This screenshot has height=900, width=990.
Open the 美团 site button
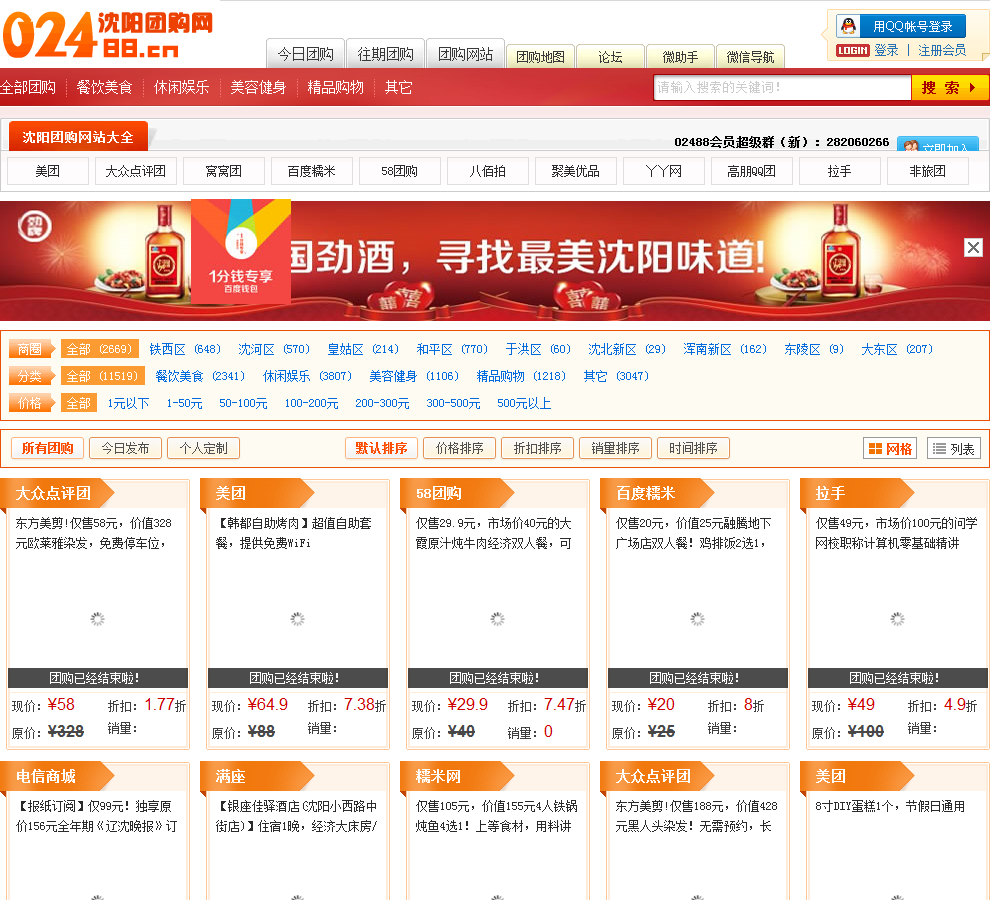click(47, 171)
